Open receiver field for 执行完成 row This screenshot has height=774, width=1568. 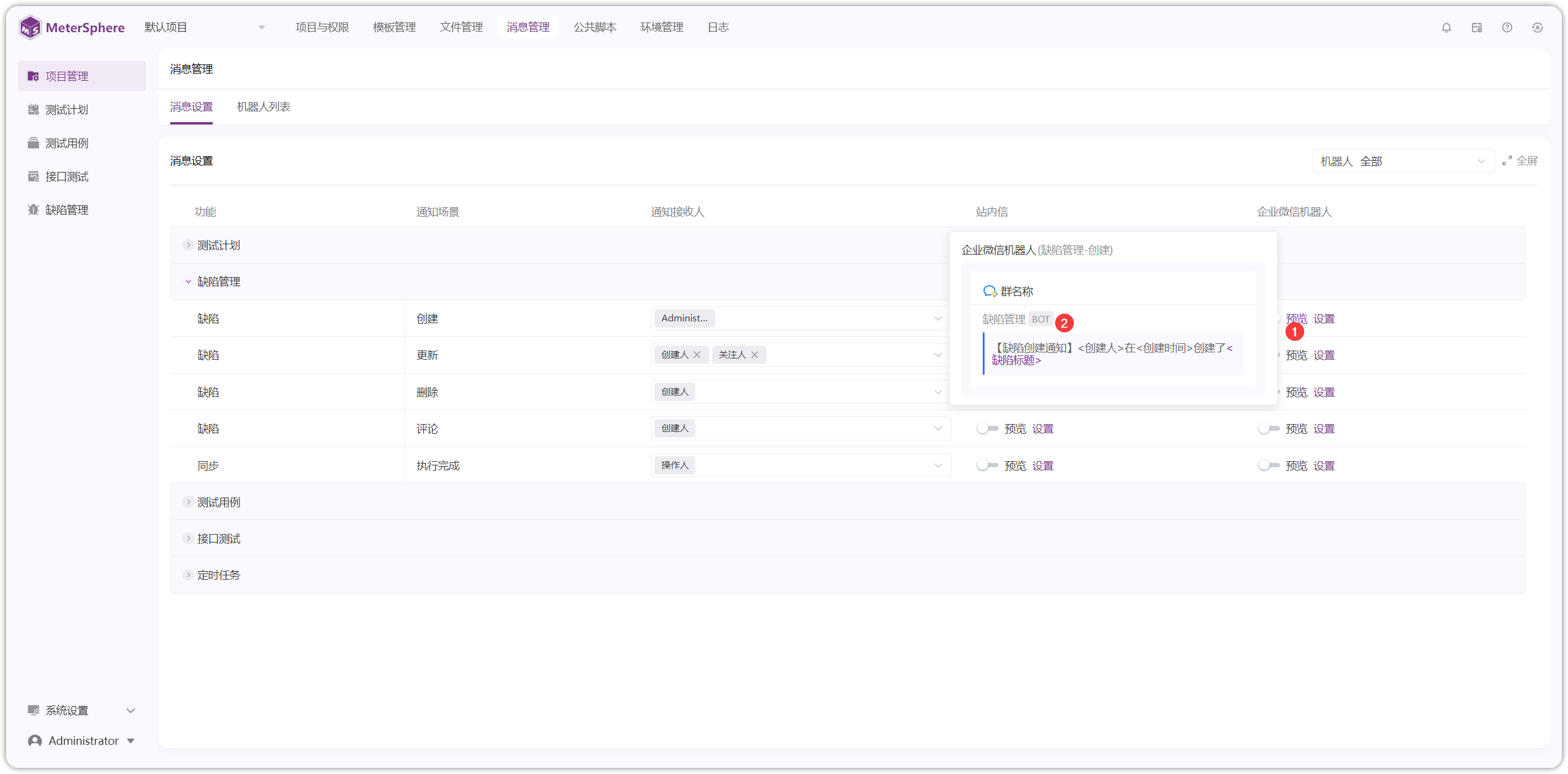(x=800, y=465)
